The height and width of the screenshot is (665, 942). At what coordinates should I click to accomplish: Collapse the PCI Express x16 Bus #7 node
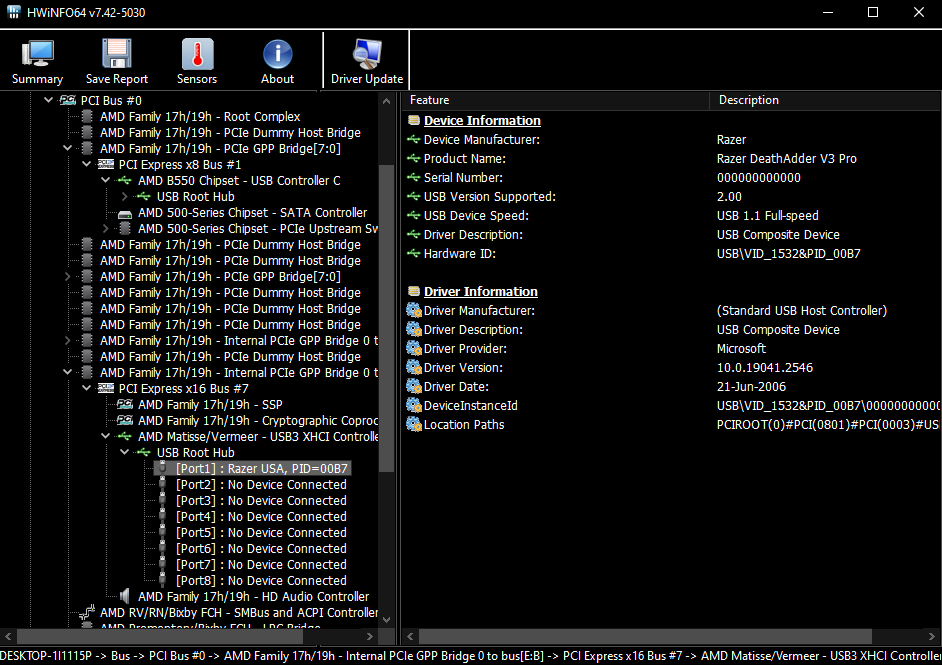(x=86, y=389)
